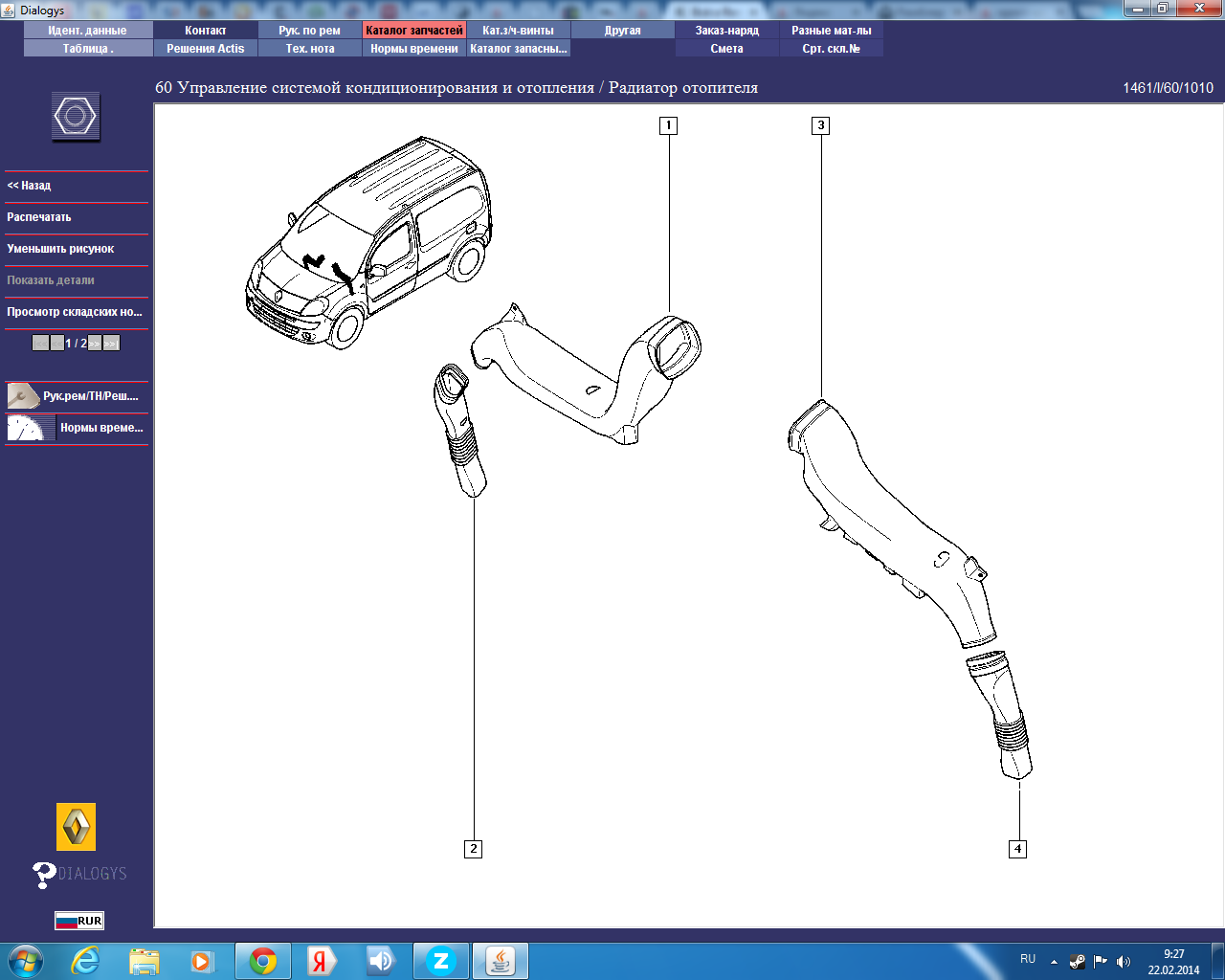Go back with the Назад link
Image resolution: width=1225 pixels, height=980 pixels.
tap(29, 186)
